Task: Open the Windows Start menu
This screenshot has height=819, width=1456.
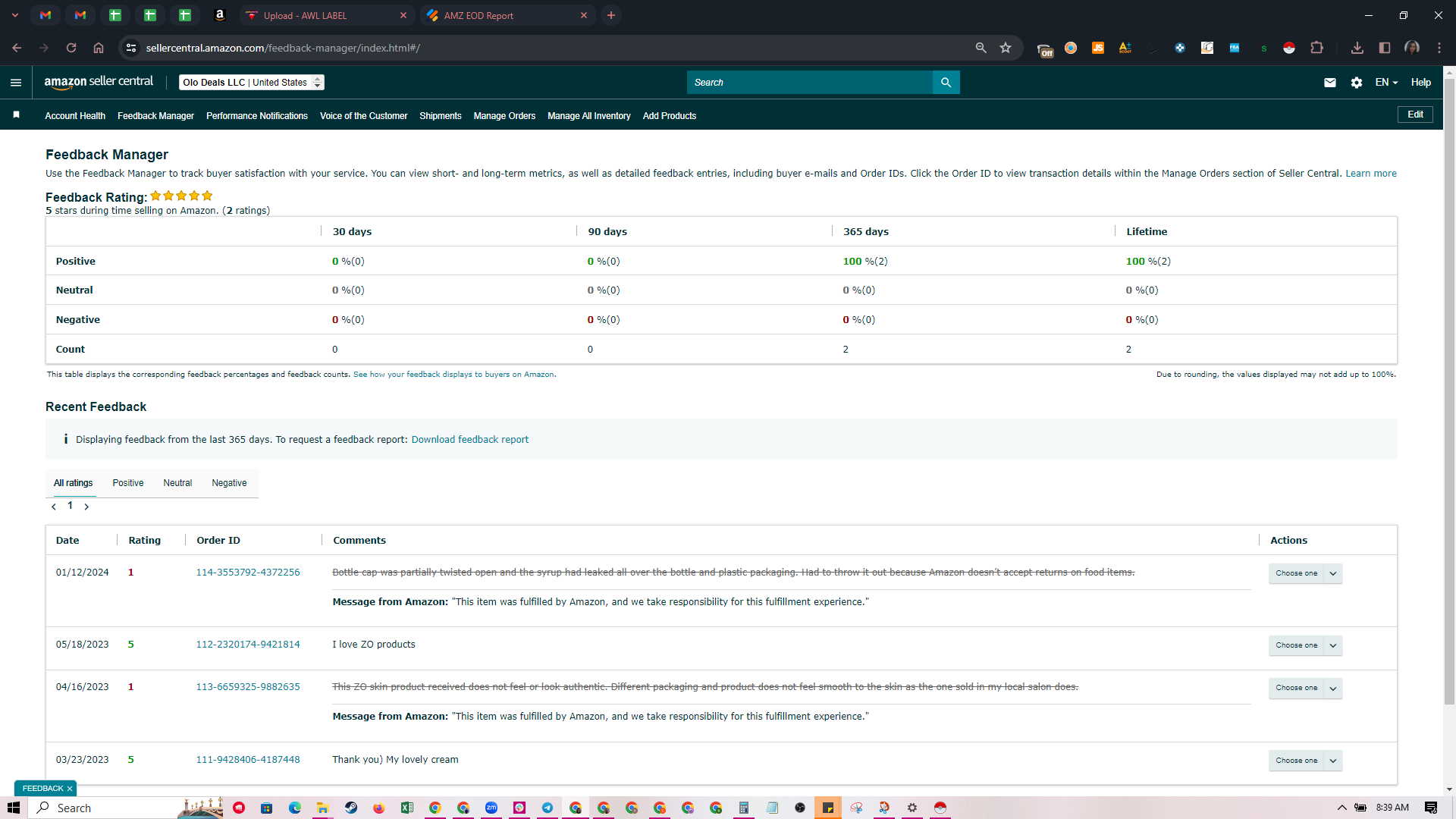Action: point(14,808)
